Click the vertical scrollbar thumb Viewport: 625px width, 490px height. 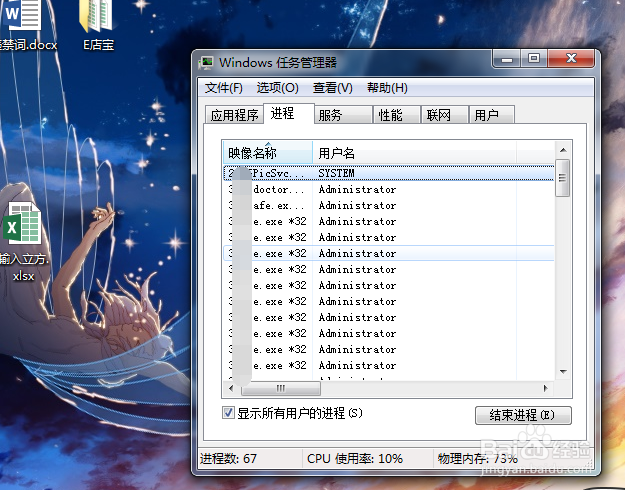click(x=562, y=178)
